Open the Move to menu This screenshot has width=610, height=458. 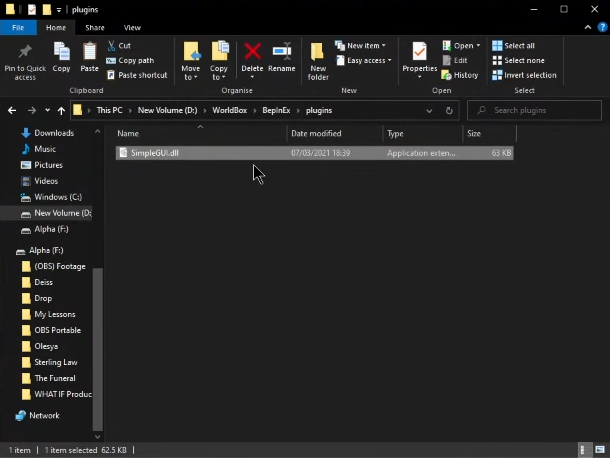(191, 61)
